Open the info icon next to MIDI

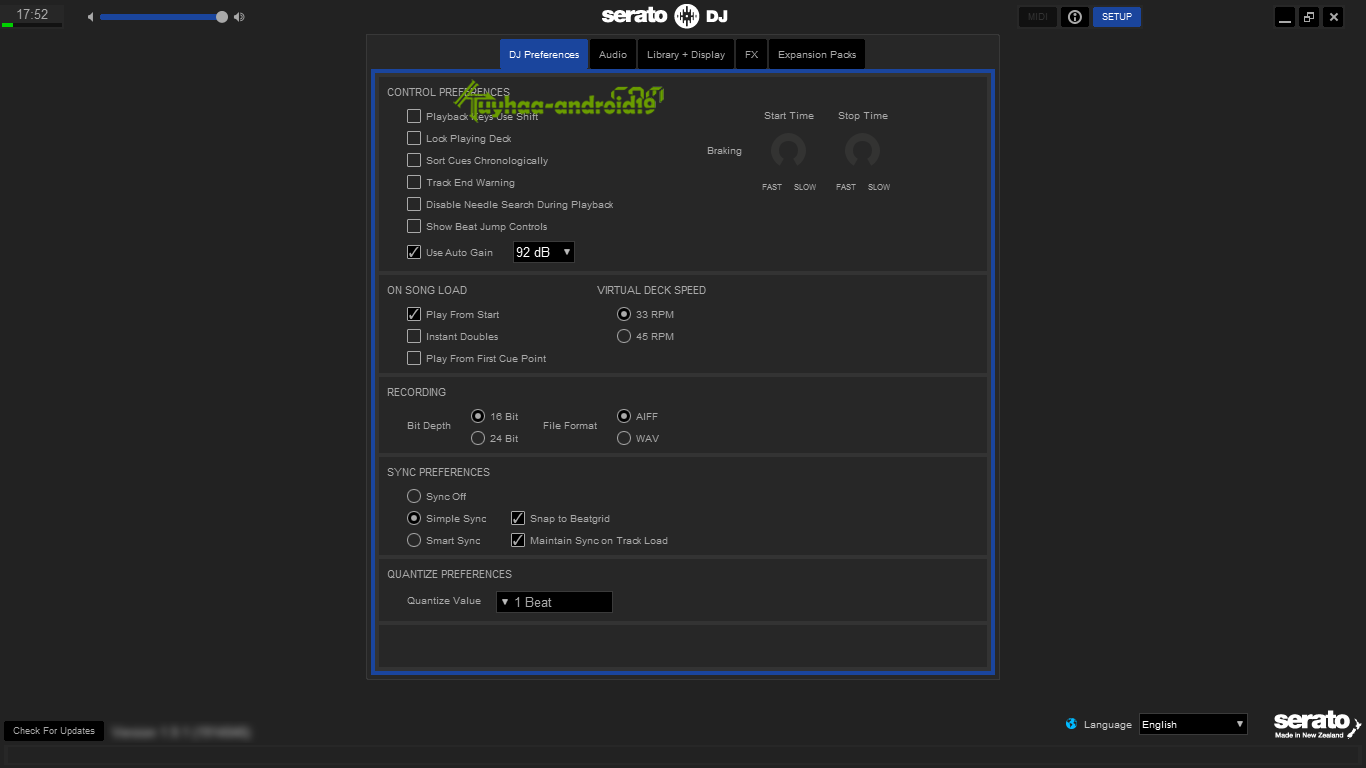(x=1074, y=16)
